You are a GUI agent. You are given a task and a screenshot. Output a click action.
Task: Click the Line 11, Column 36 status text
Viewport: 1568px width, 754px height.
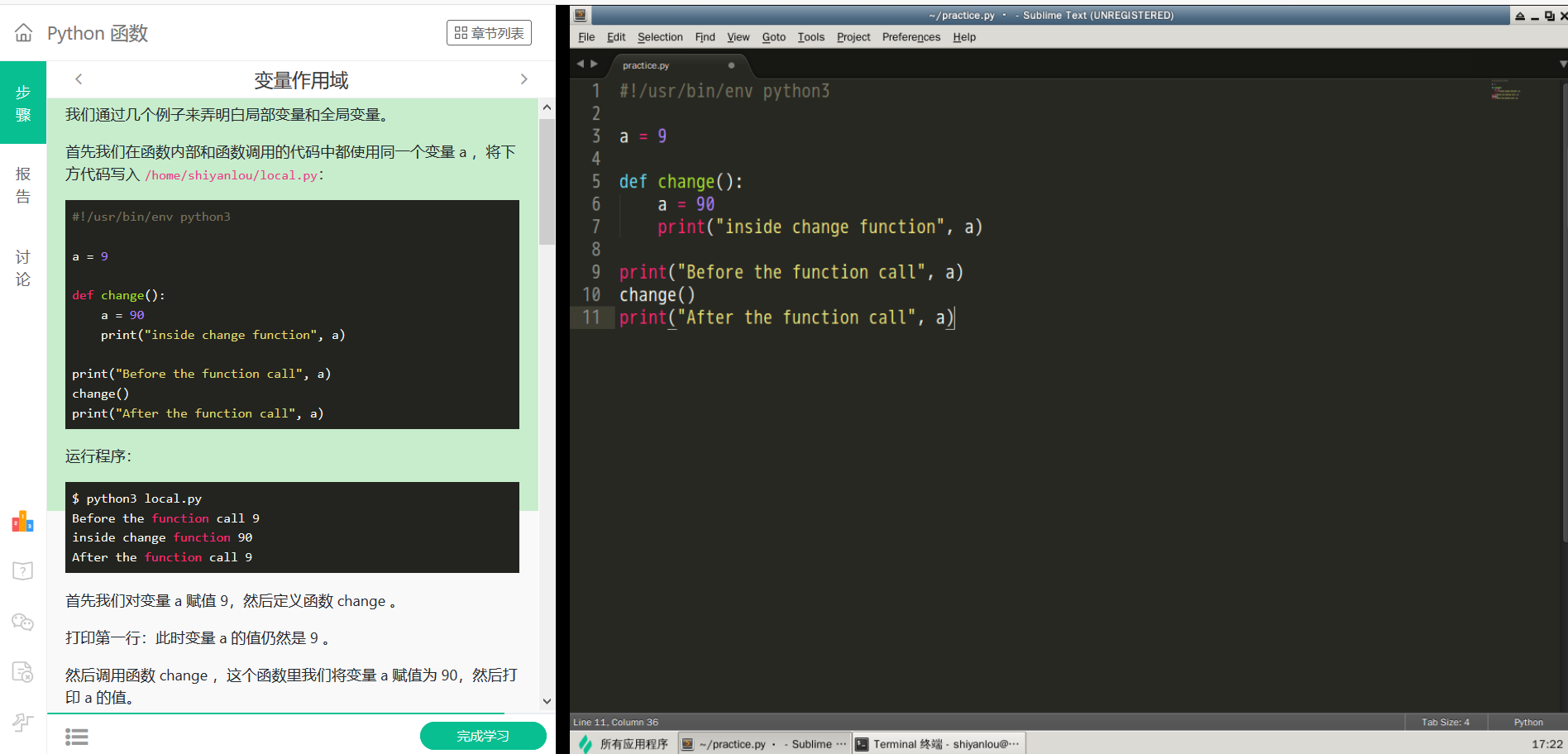click(x=615, y=722)
